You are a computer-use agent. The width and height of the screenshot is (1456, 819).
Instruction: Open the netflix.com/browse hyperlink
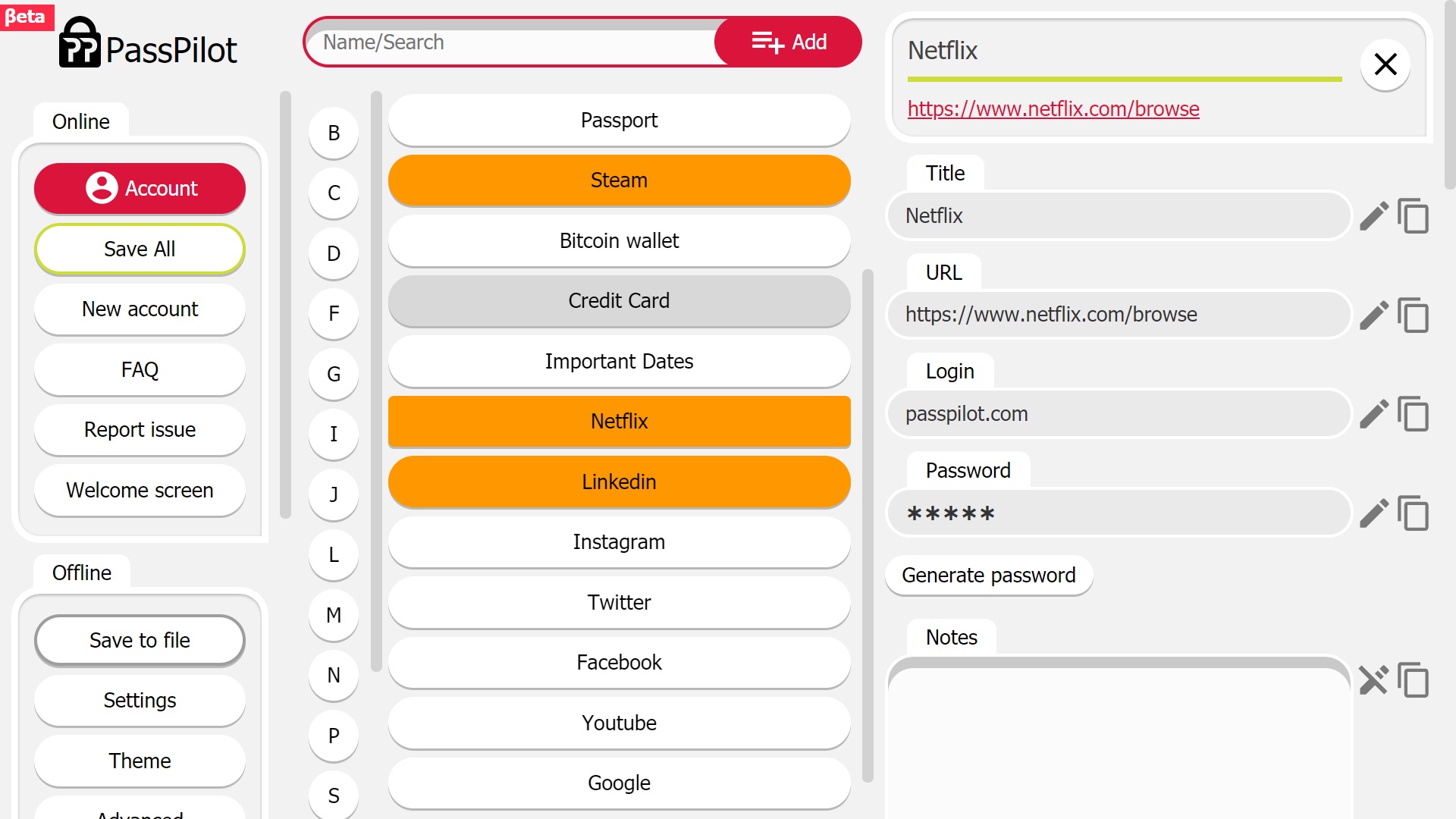pyautogui.click(x=1053, y=109)
